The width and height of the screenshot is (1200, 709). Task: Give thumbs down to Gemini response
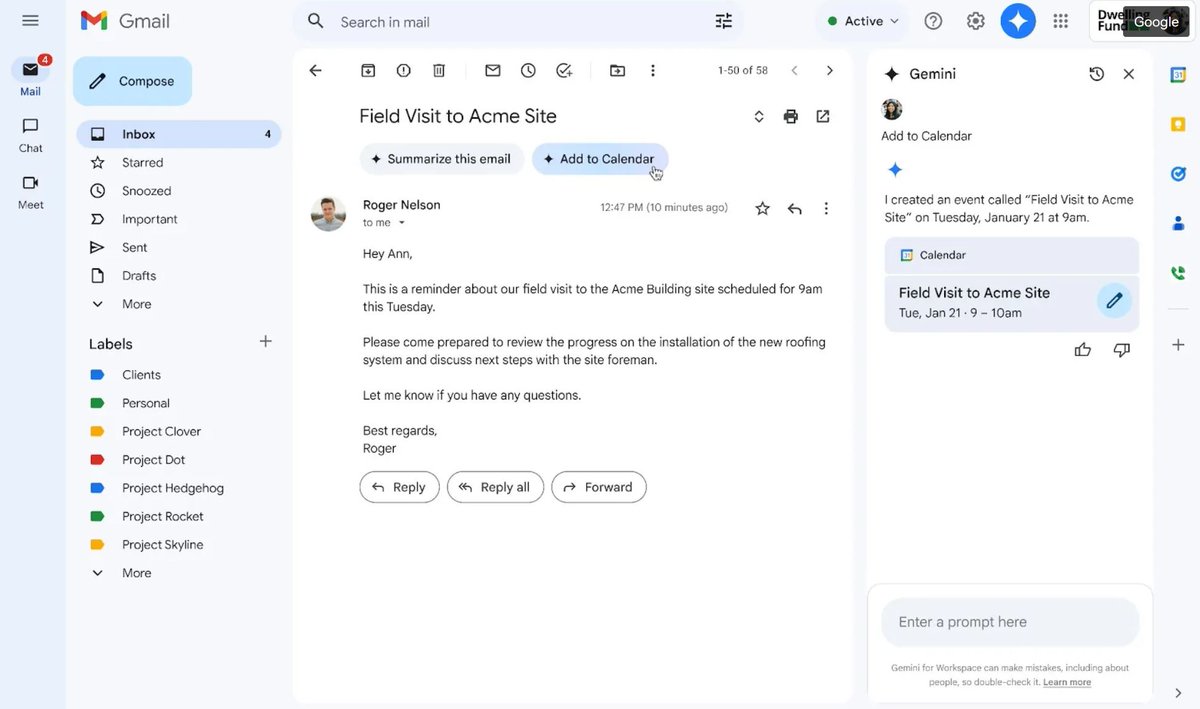pyautogui.click(x=1122, y=349)
